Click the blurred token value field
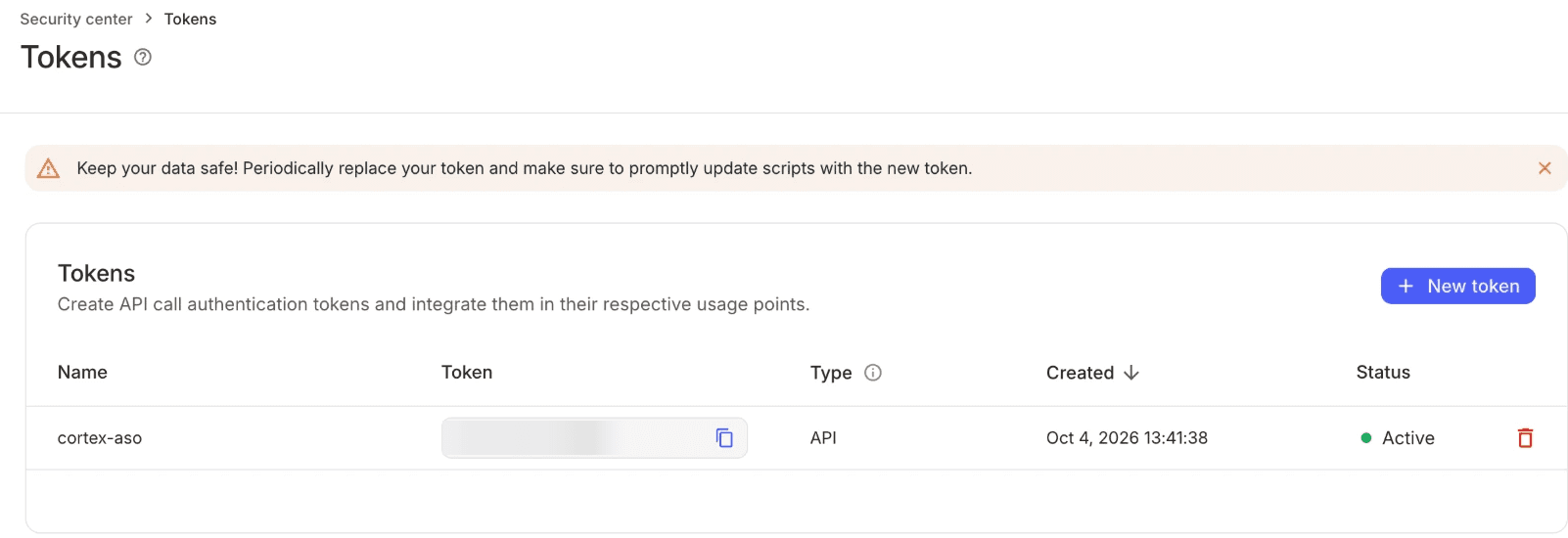1568x538 pixels. [594, 438]
